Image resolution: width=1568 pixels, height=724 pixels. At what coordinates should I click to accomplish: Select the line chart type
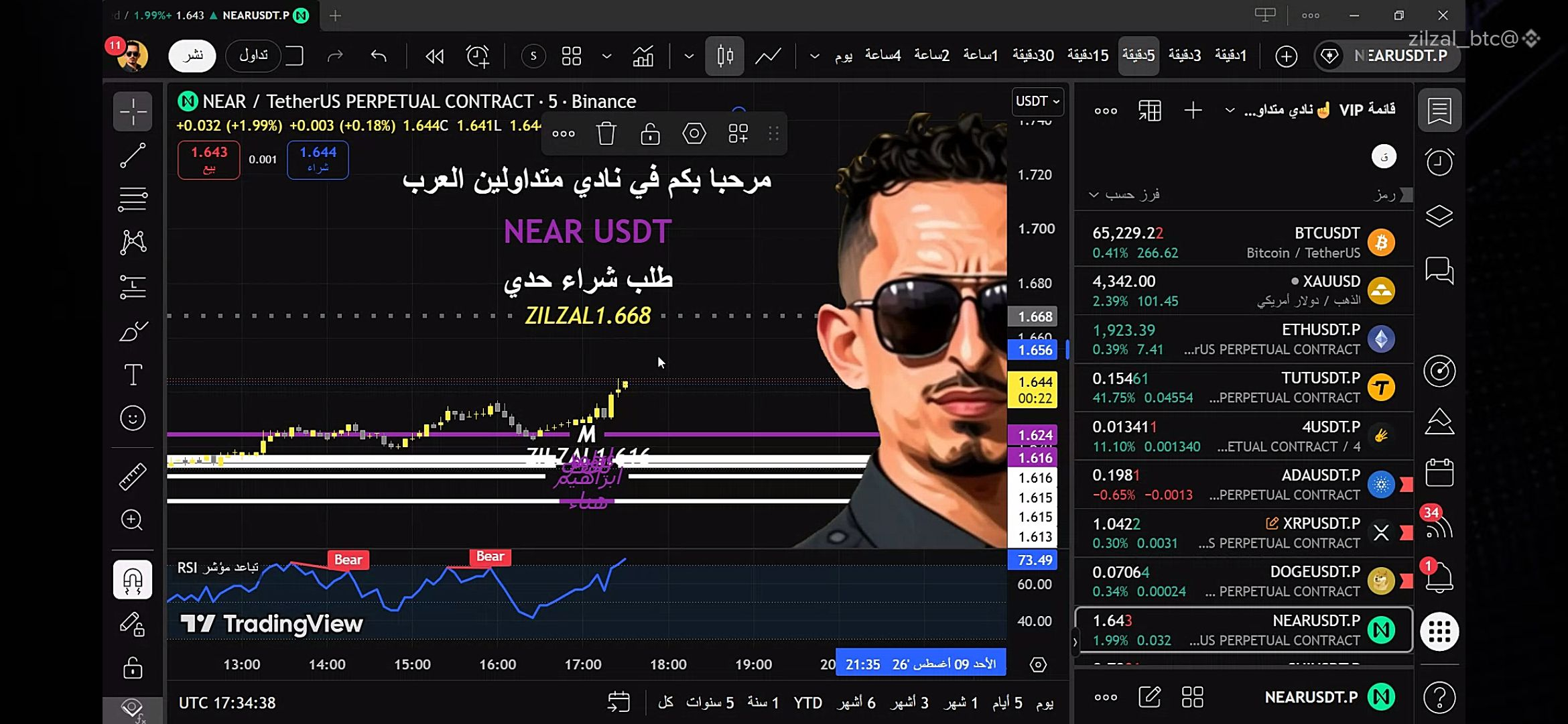pyautogui.click(x=768, y=56)
